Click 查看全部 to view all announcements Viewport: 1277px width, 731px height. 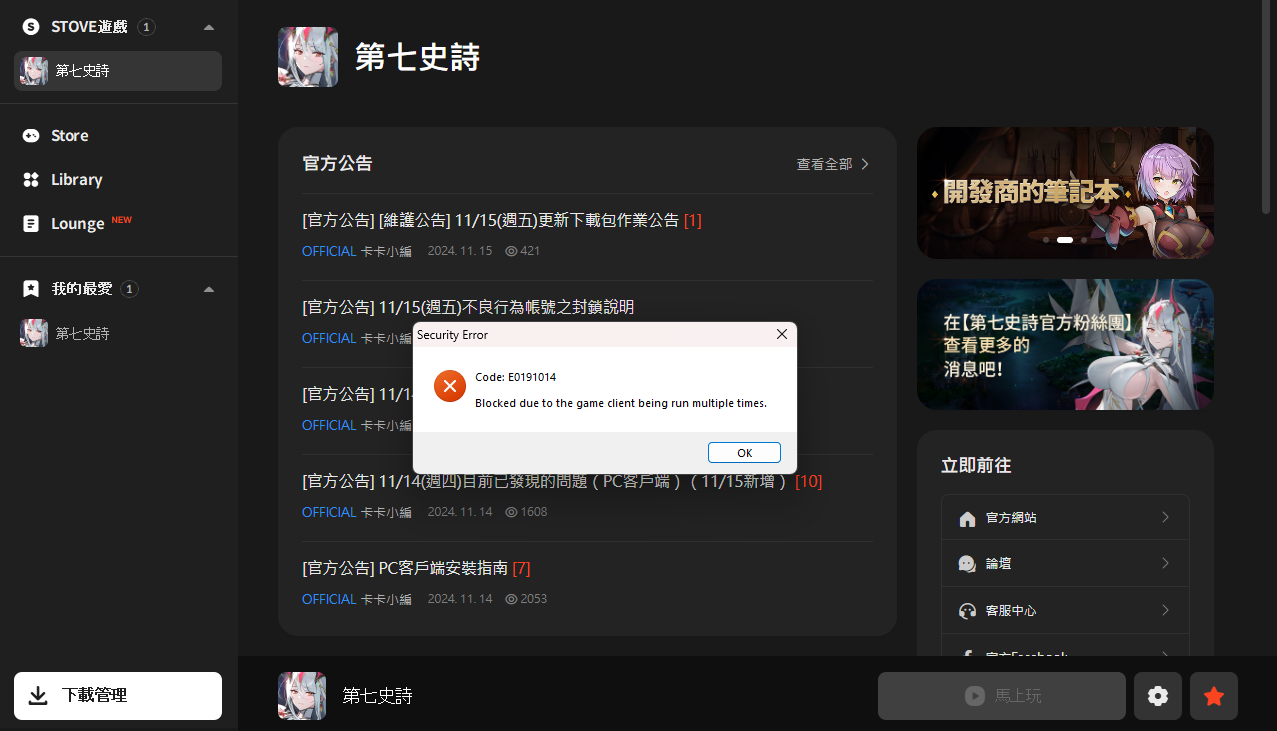click(833, 164)
